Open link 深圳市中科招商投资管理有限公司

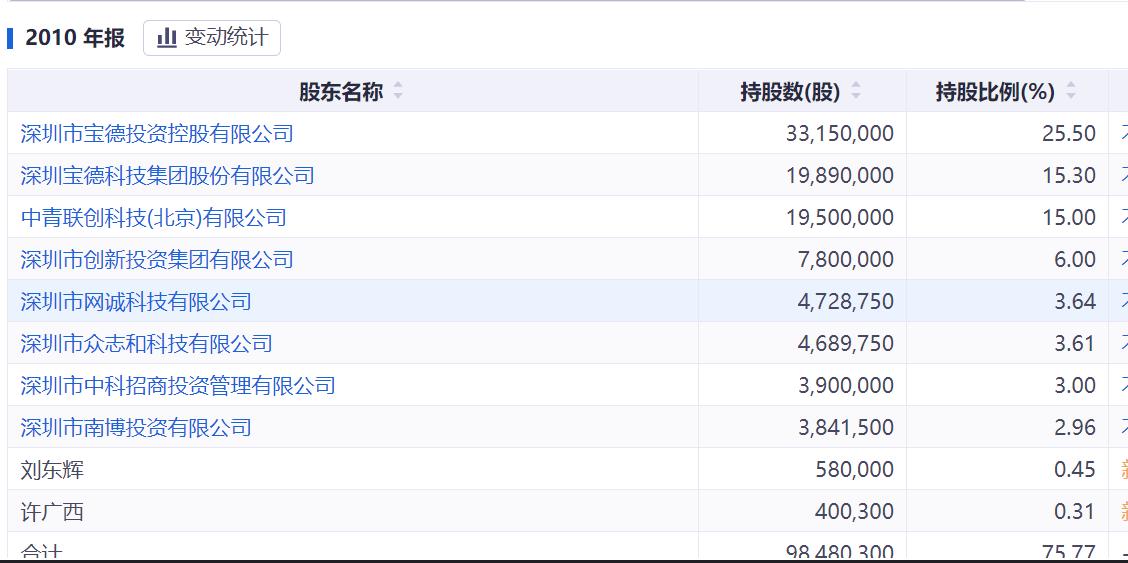point(178,385)
